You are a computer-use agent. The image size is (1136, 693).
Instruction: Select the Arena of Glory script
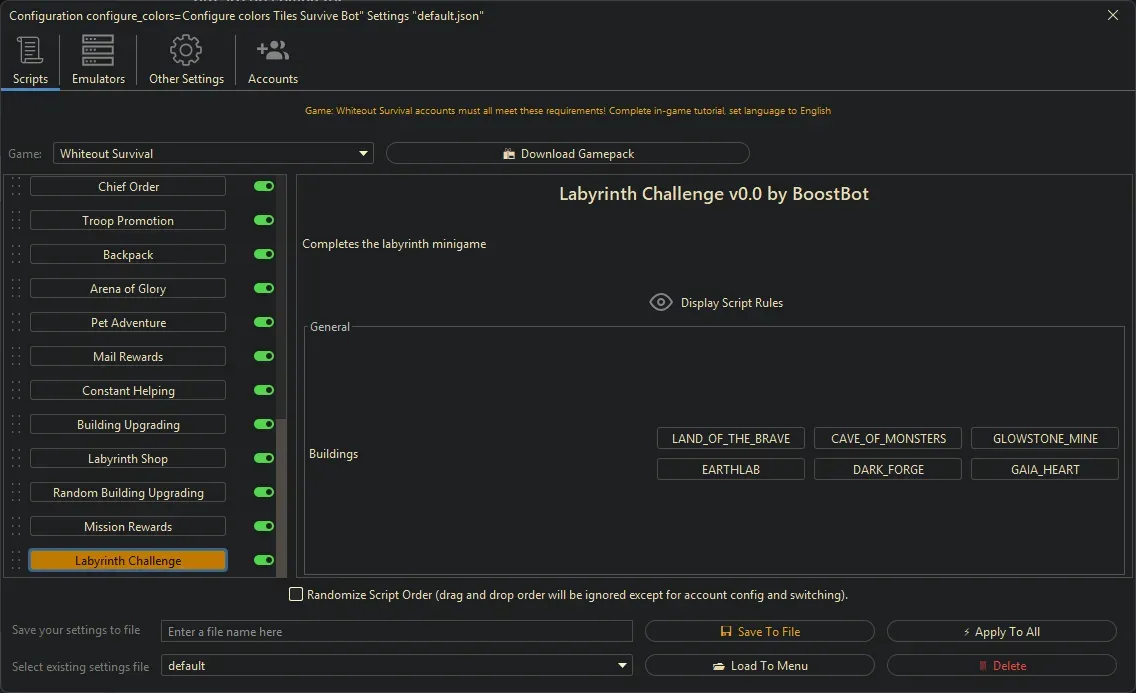click(x=128, y=289)
